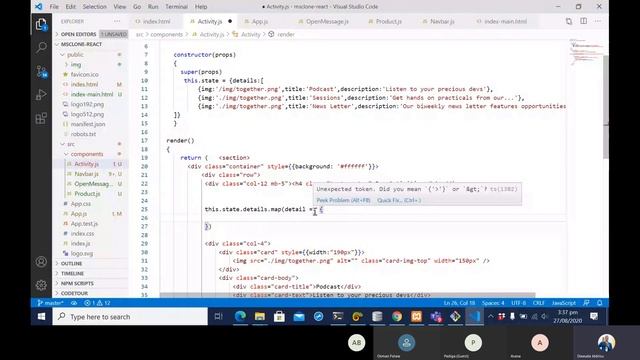Open the Action Center notification icon

[594, 316]
